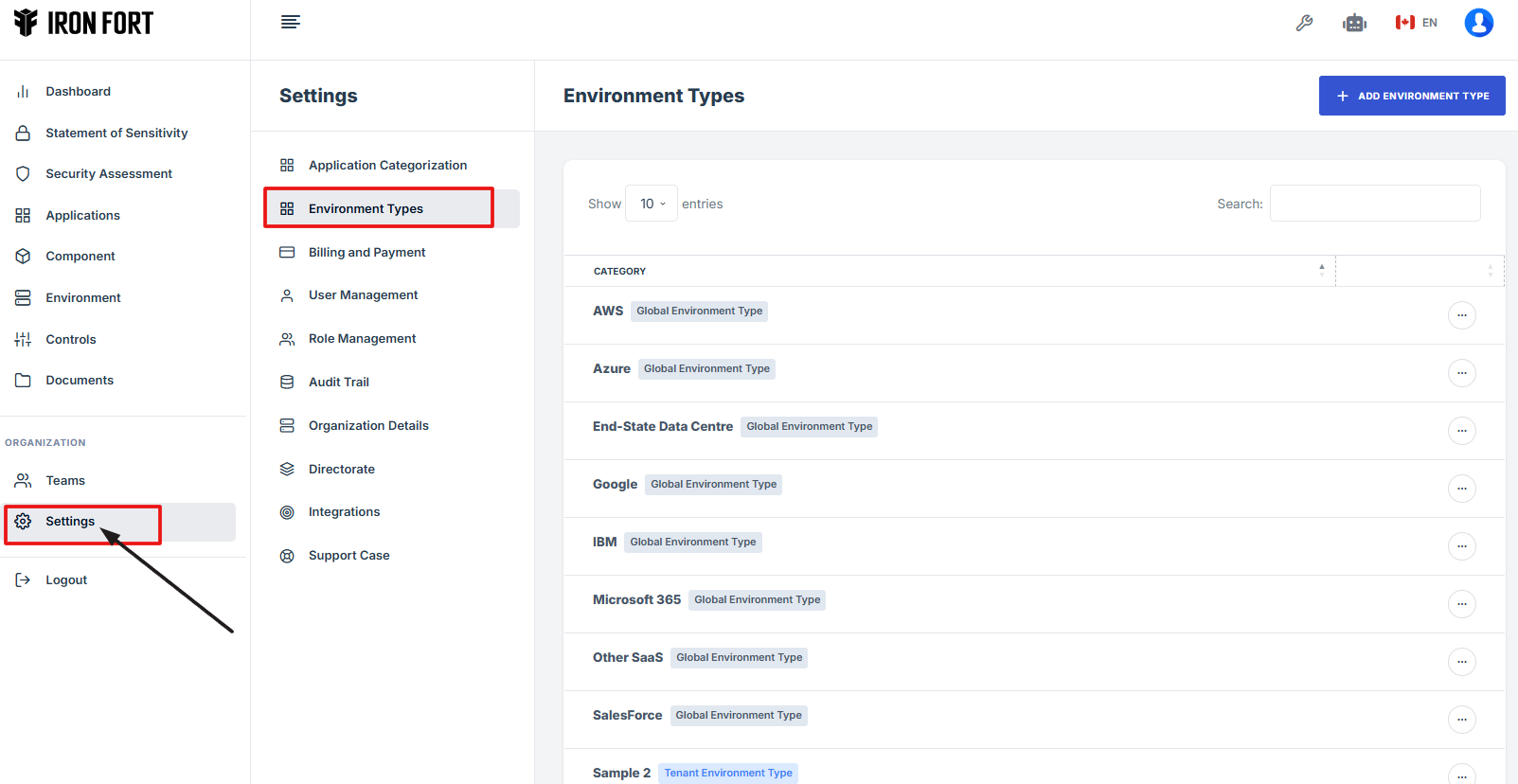This screenshot has height=784, width=1518.
Task: Click Add Environment Type button
Action: coord(1411,96)
